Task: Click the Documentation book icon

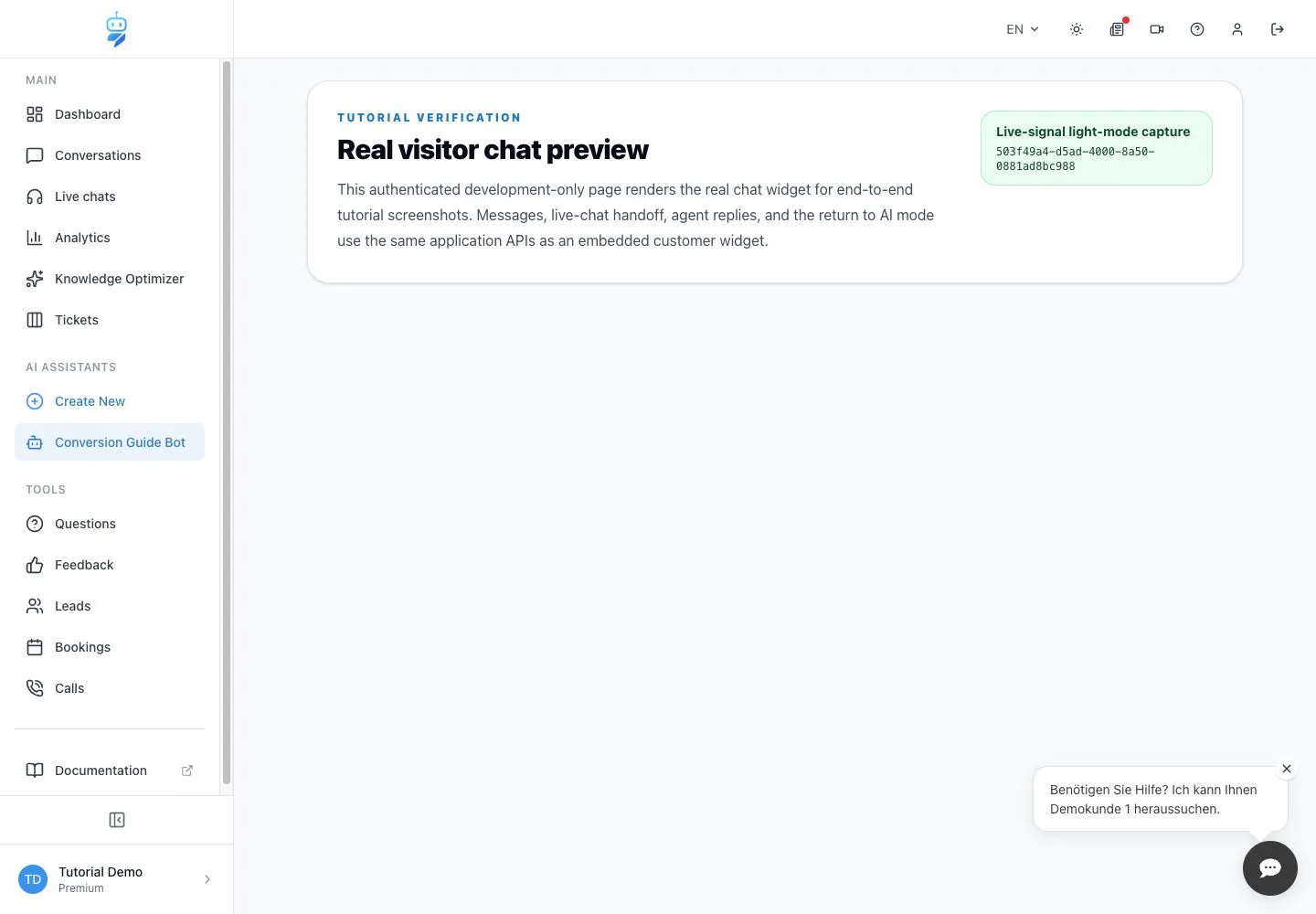Action: click(35, 771)
